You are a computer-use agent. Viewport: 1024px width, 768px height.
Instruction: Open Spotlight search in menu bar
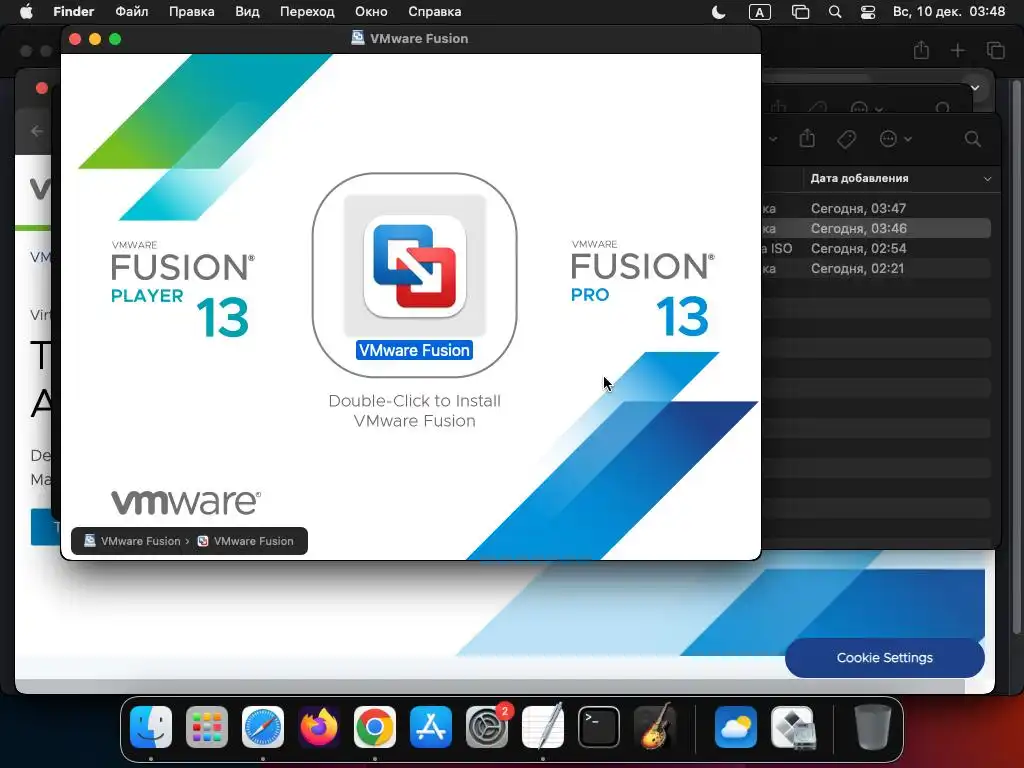[x=835, y=12]
